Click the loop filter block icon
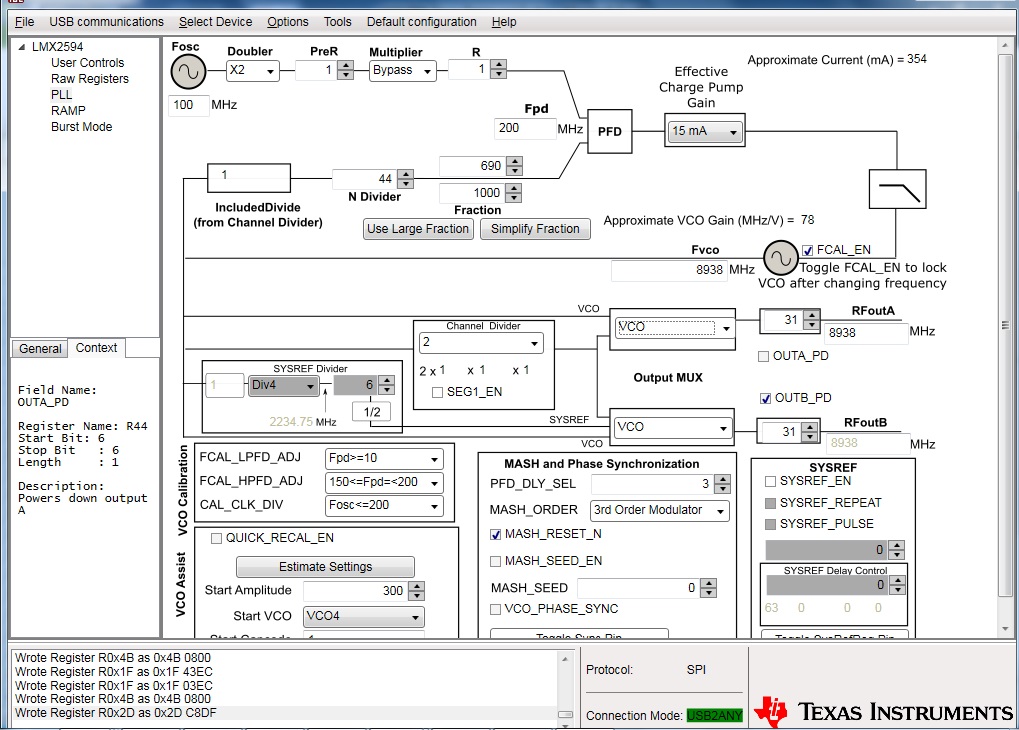The width and height of the screenshot is (1019, 730). point(897,189)
